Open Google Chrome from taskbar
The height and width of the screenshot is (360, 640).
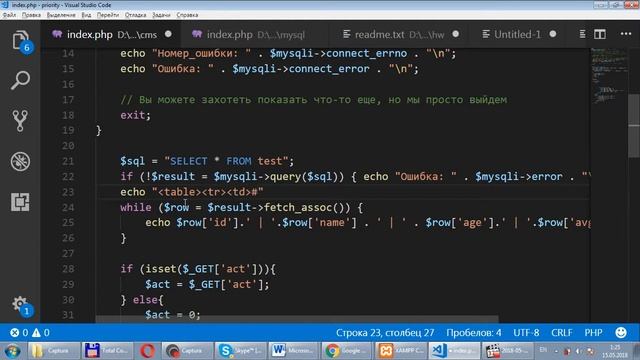(347, 351)
